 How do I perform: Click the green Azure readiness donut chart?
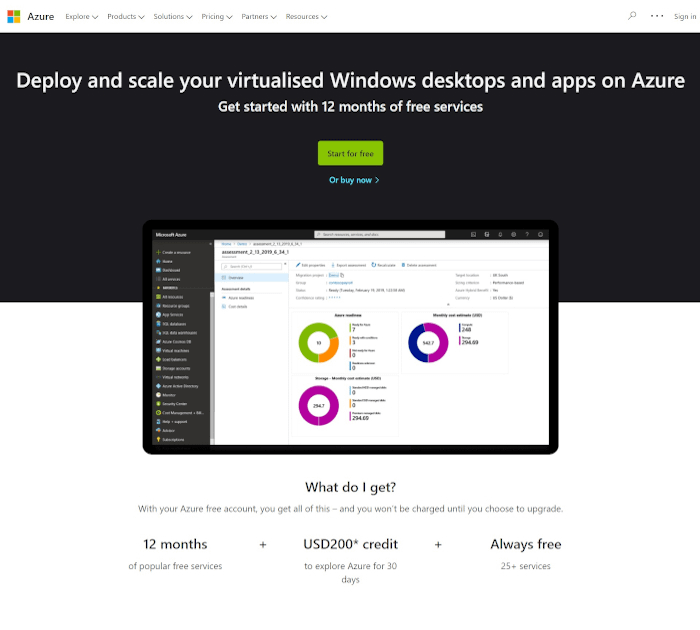pyautogui.click(x=320, y=343)
